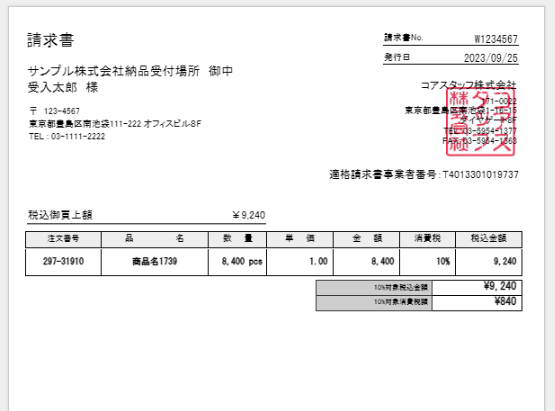555x411 pixels.
Task: Click the 税込金額 column header
Action: click(489, 239)
